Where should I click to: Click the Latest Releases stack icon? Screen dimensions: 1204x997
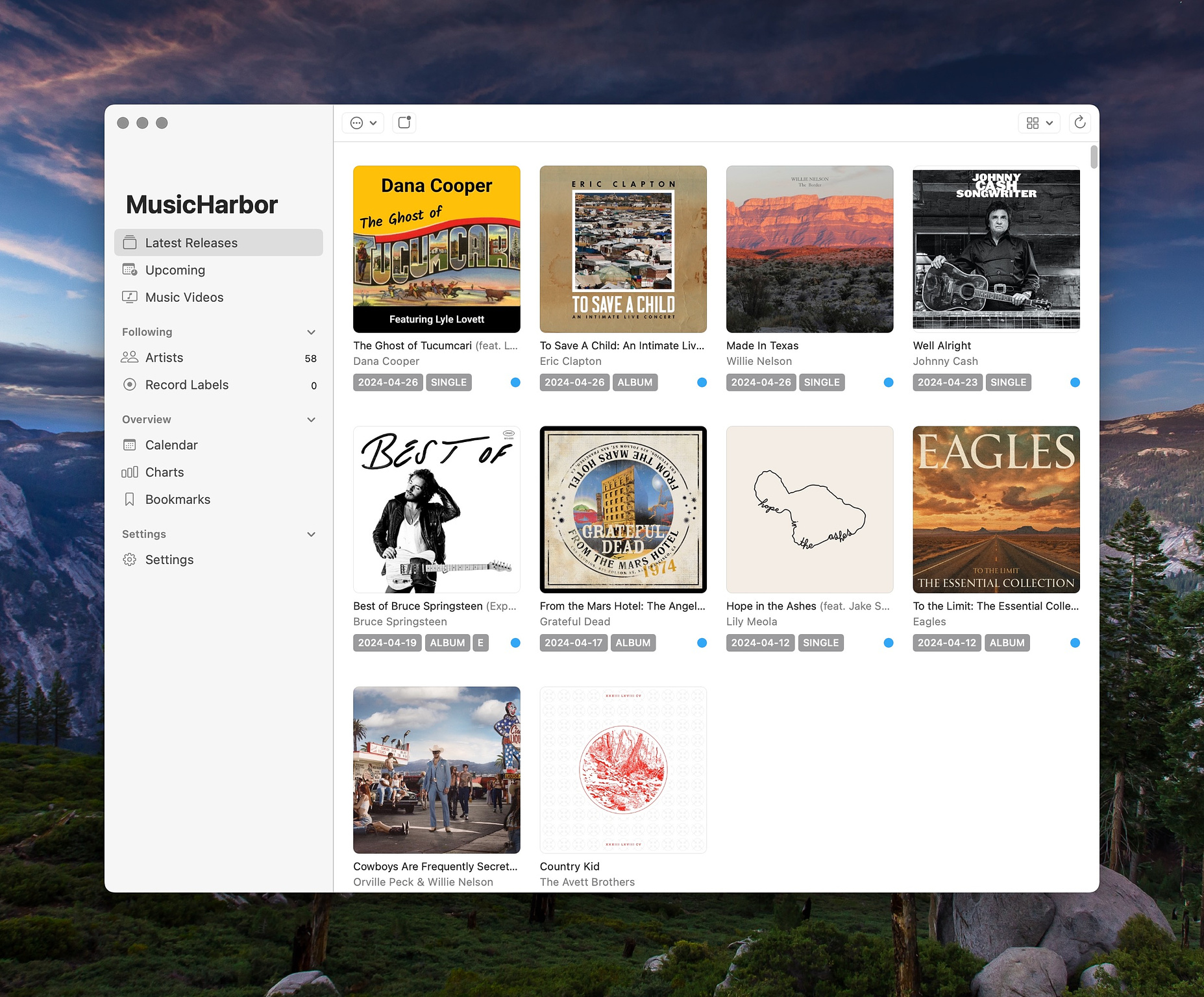coord(130,242)
